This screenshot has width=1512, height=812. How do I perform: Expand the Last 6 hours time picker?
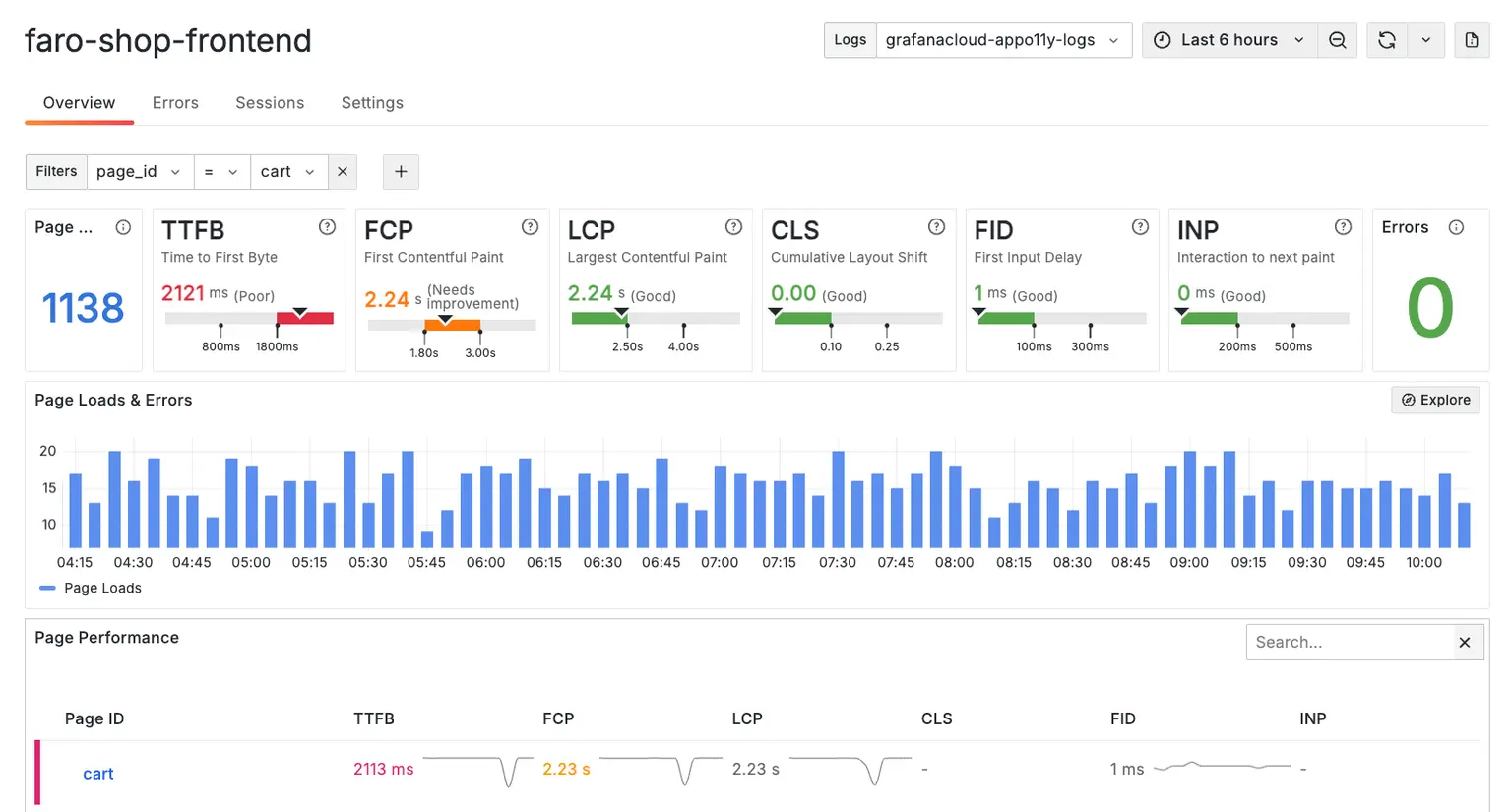pos(1228,40)
